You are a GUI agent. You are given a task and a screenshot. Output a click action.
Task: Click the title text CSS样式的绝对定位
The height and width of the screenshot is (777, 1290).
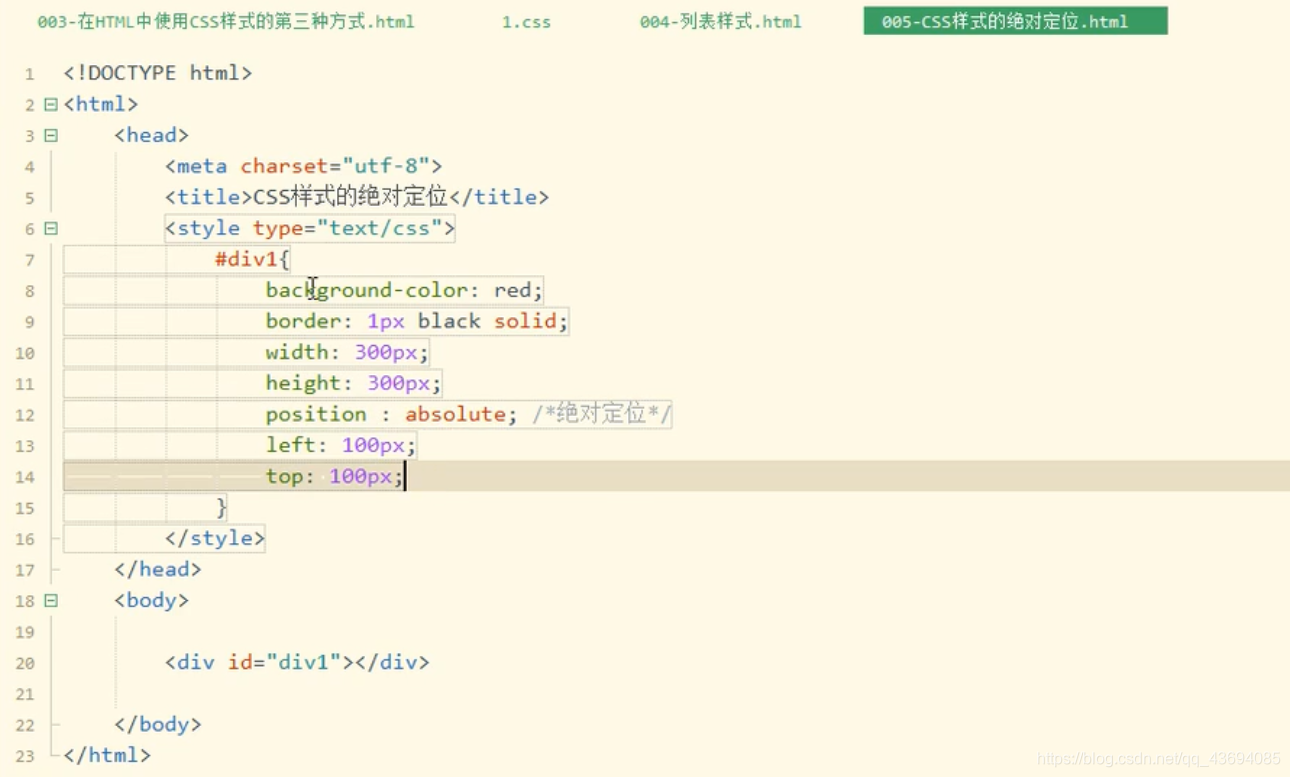tap(350, 197)
